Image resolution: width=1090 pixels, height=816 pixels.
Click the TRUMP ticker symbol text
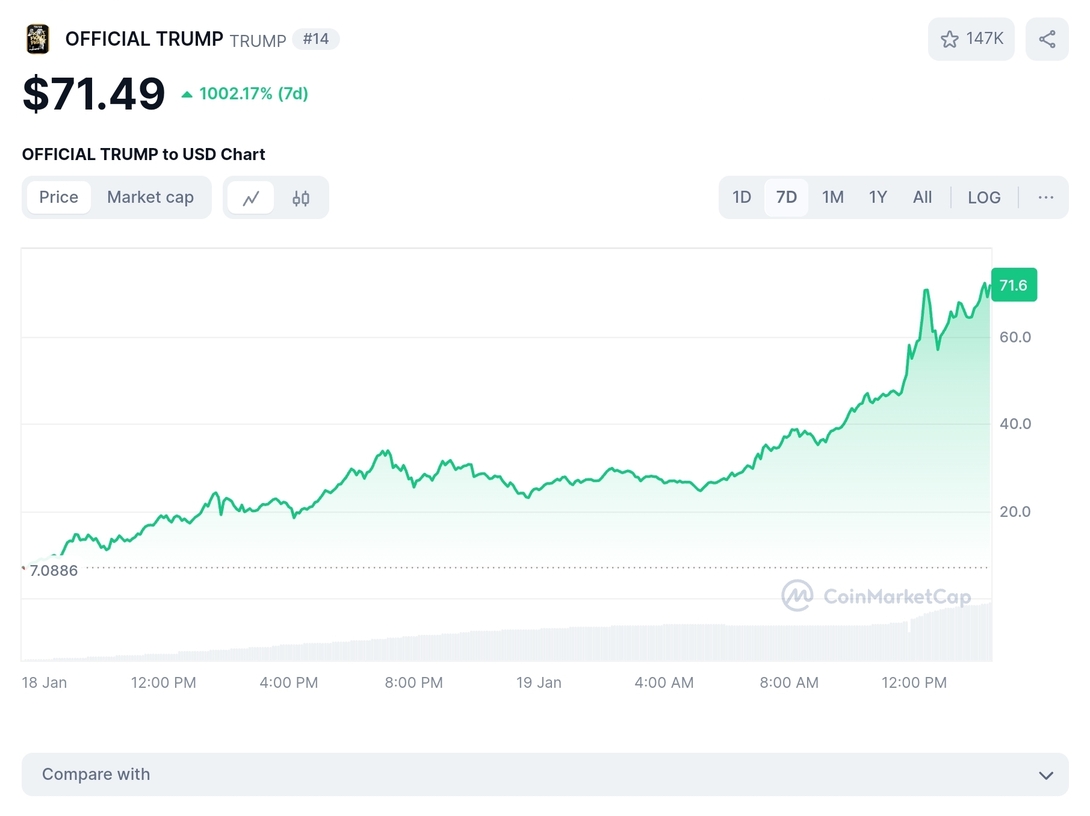click(x=258, y=41)
